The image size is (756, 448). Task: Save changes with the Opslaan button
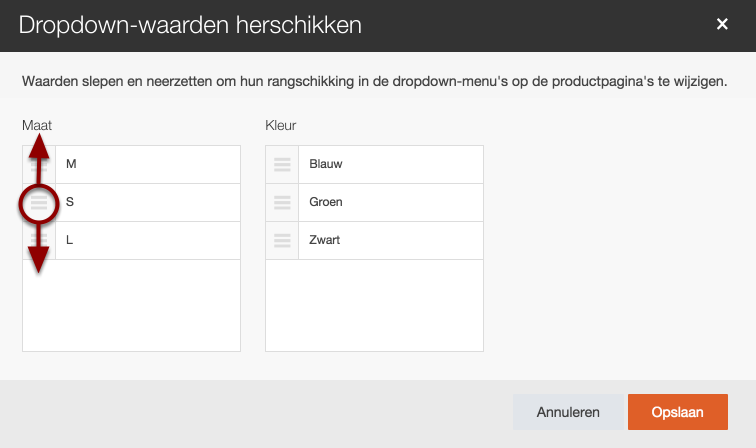click(x=677, y=411)
